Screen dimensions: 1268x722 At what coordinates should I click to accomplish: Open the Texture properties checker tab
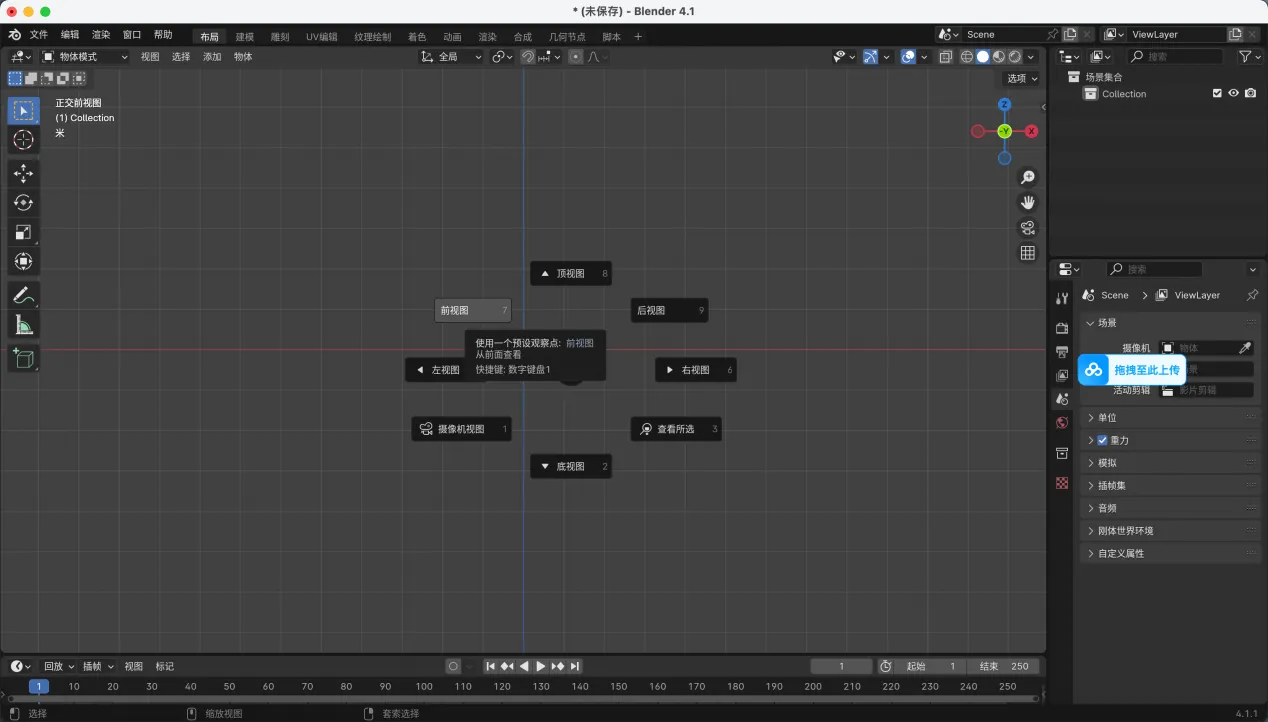coord(1062,483)
